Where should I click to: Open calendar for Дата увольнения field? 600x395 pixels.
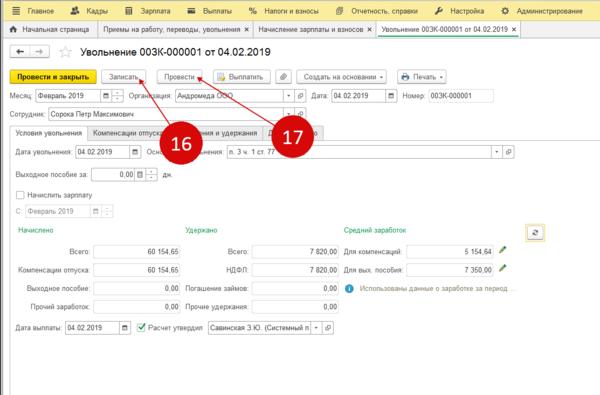[135, 152]
